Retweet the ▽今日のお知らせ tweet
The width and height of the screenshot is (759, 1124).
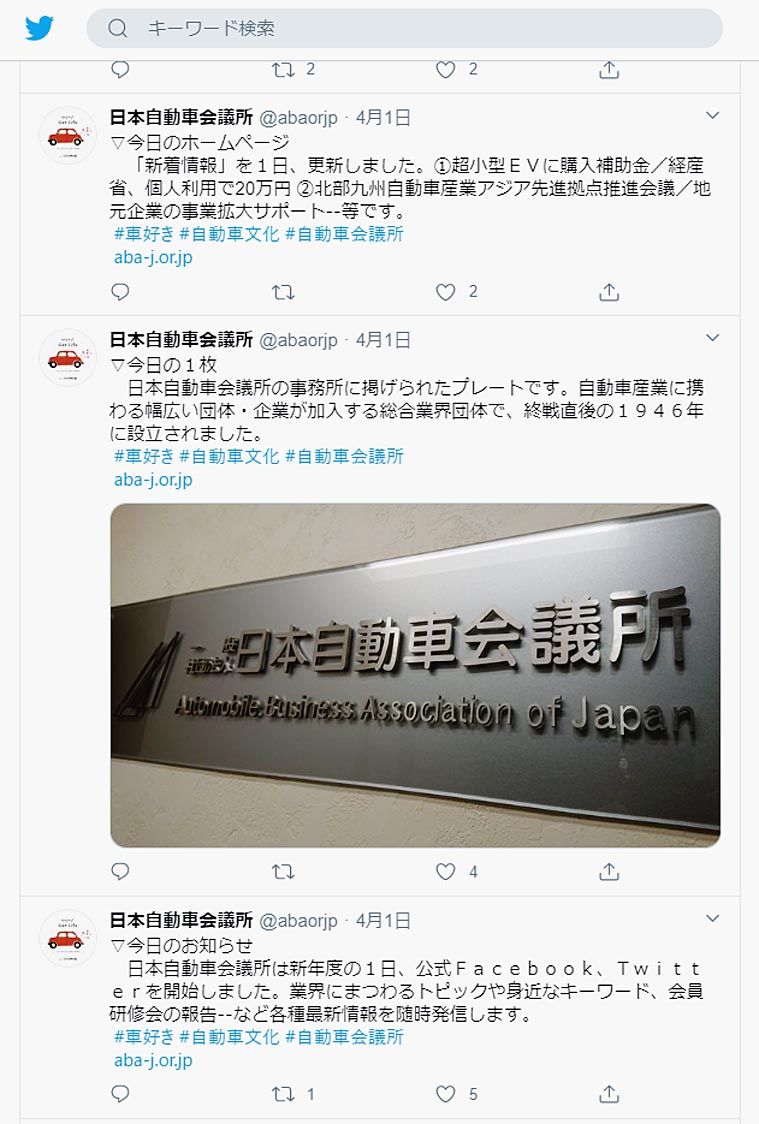click(x=283, y=1094)
